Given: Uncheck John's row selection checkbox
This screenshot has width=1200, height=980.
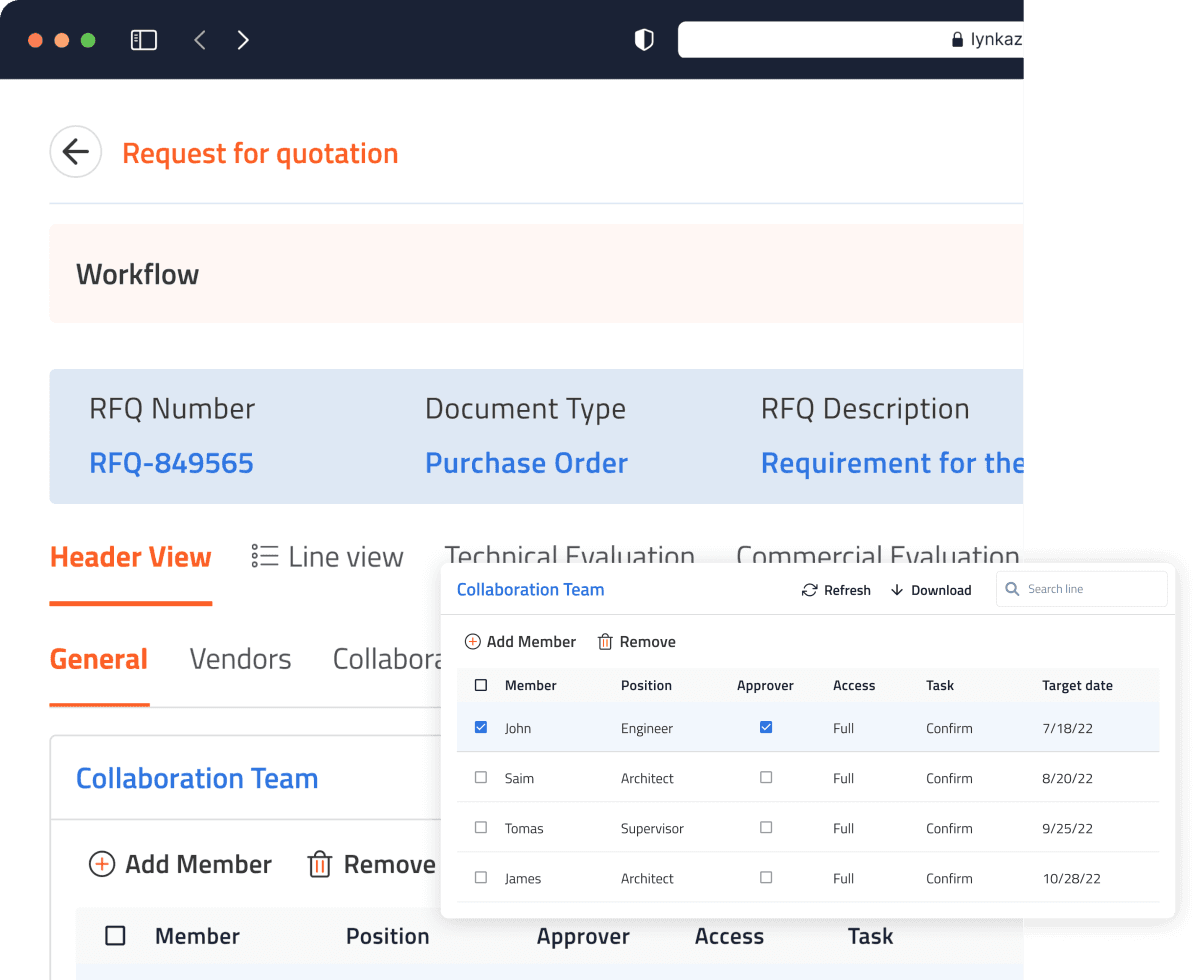Looking at the screenshot, I should (x=481, y=727).
